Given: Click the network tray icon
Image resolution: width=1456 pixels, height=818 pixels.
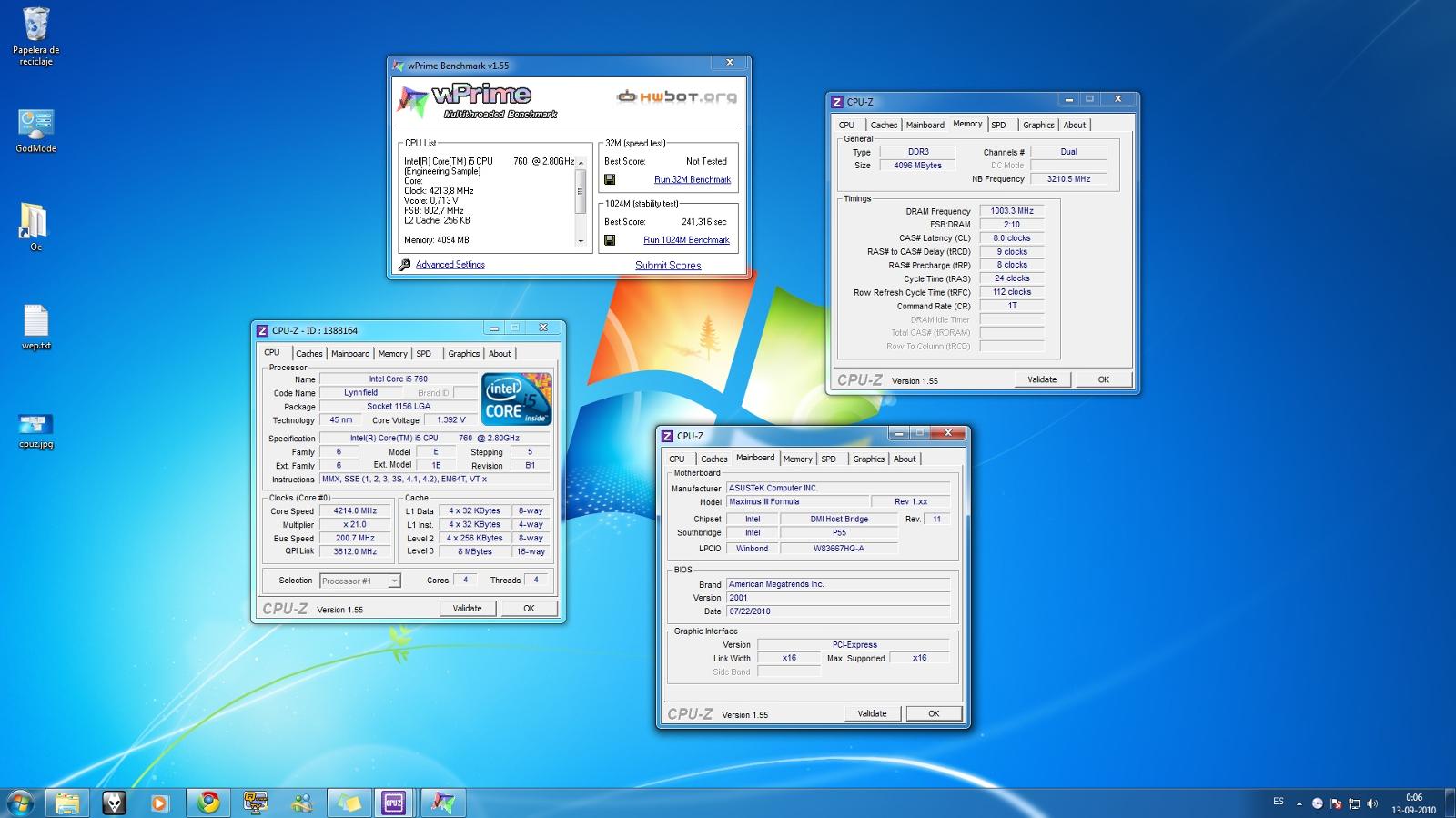Looking at the screenshot, I should click(x=1354, y=803).
